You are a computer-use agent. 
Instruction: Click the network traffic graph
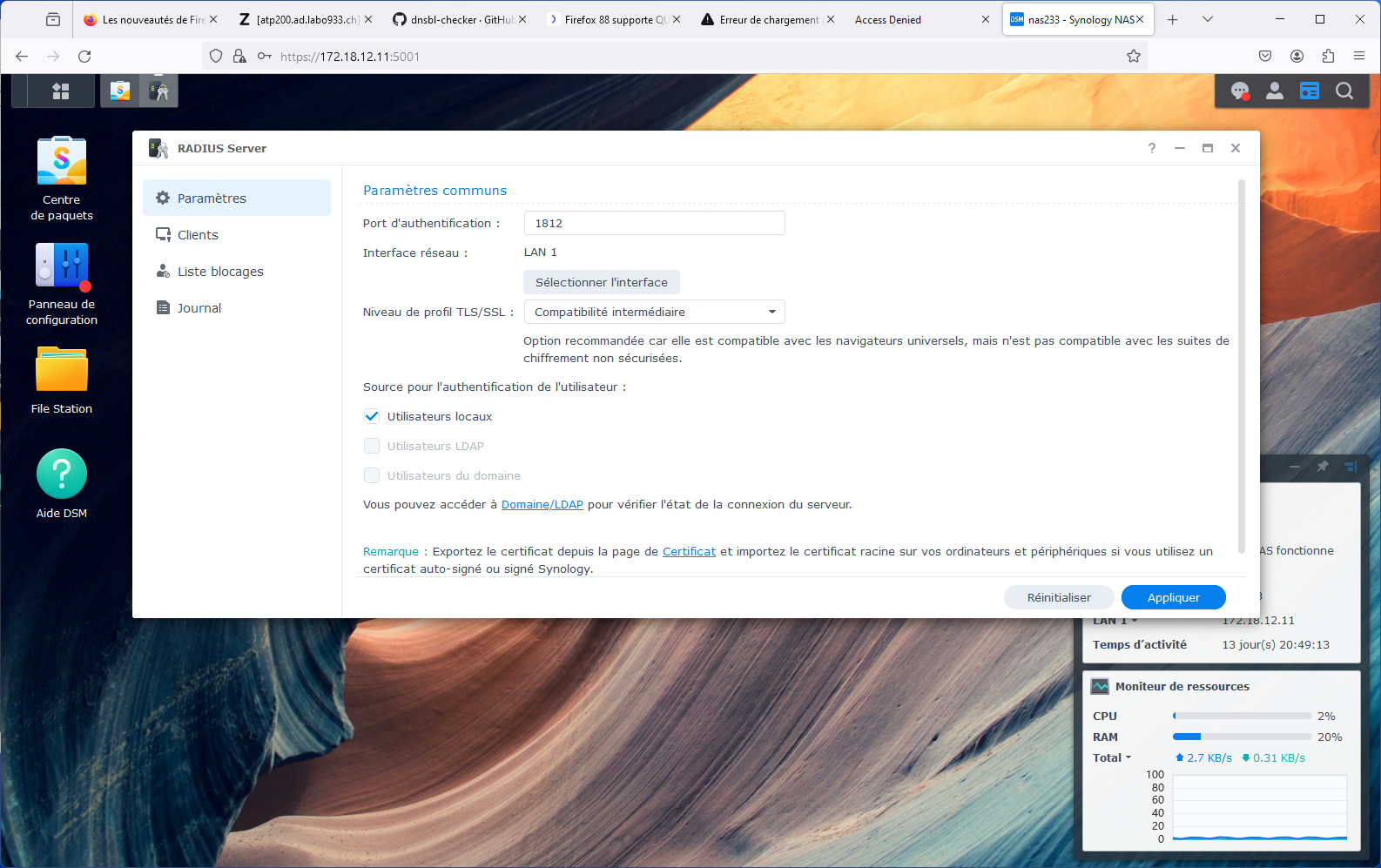coord(1259,807)
